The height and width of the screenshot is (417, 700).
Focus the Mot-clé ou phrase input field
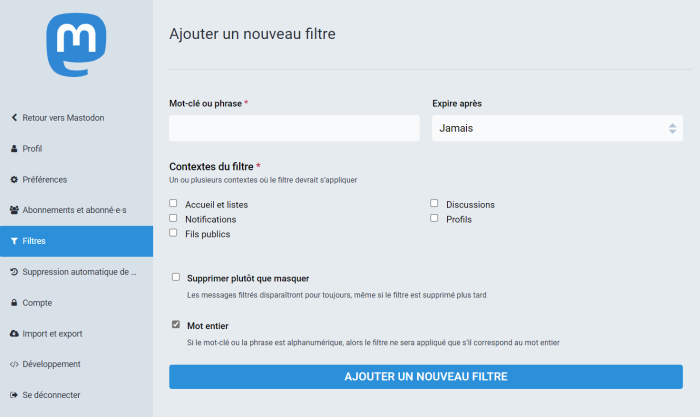[x=294, y=128]
